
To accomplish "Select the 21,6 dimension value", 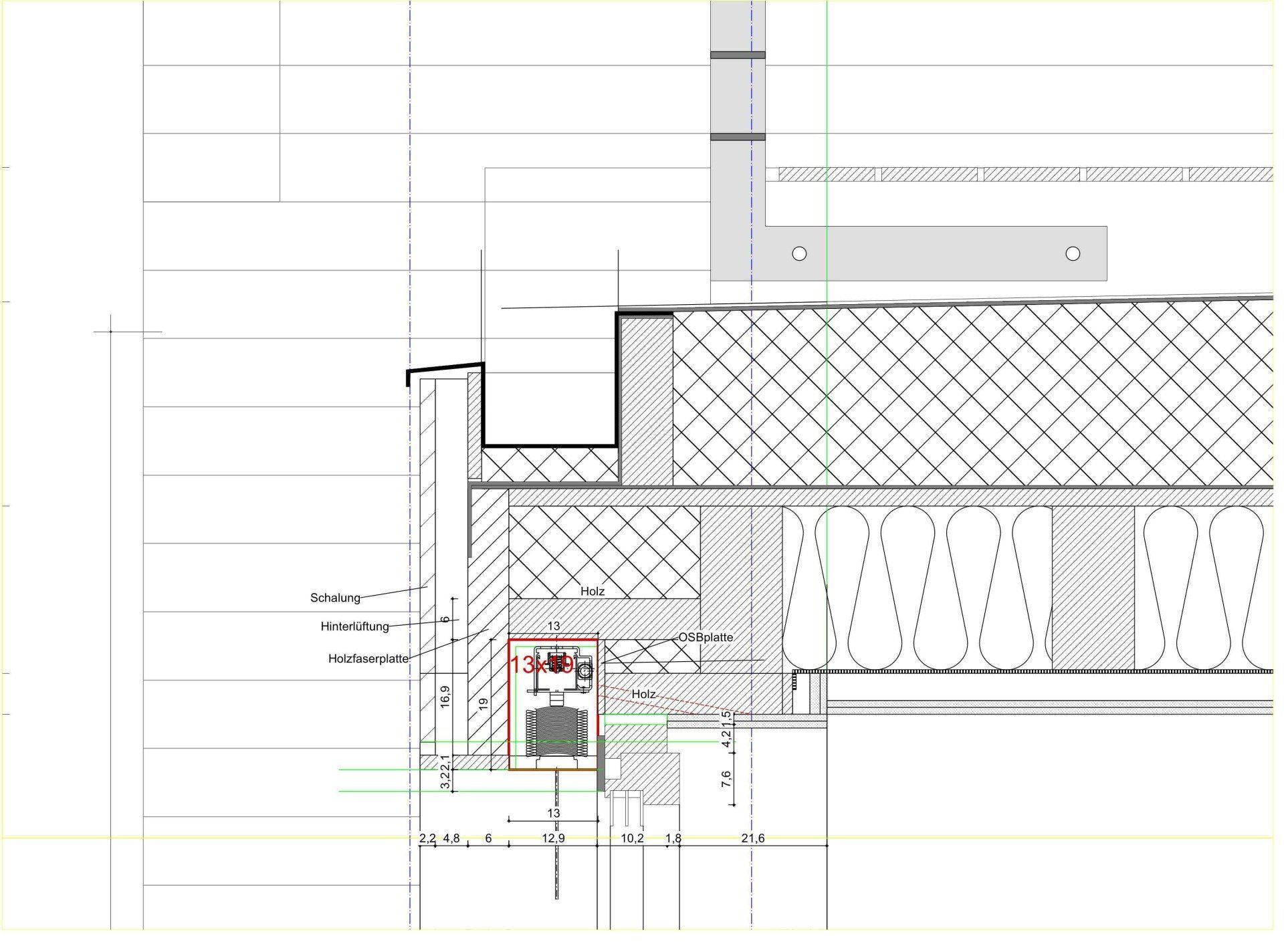I will click(752, 838).
